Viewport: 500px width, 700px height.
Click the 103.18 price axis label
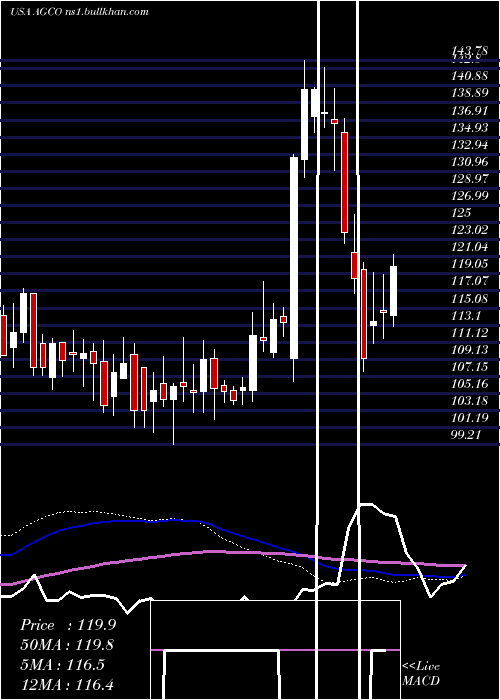point(469,400)
